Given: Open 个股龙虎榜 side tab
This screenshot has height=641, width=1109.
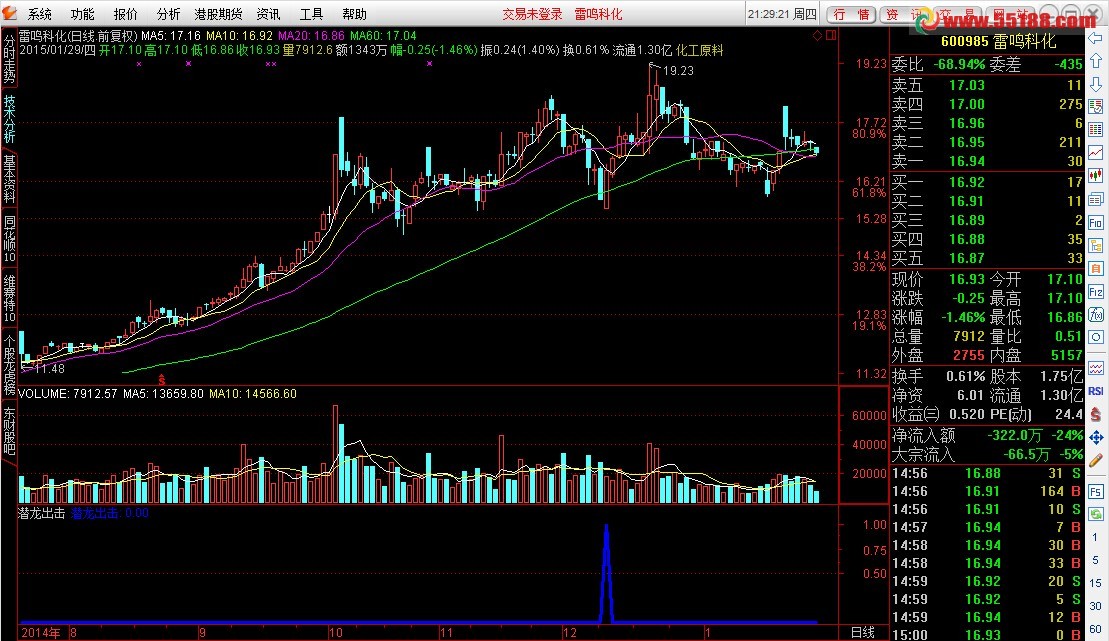Looking at the screenshot, I should tap(9, 364).
